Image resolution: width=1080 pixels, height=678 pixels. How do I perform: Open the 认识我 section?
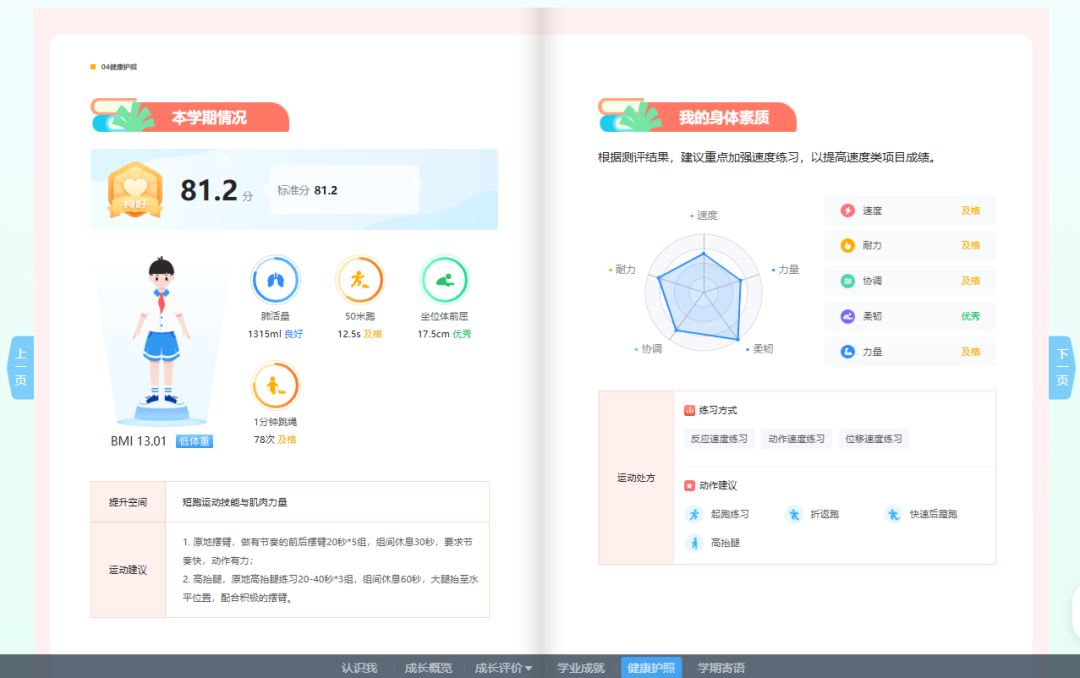point(358,666)
